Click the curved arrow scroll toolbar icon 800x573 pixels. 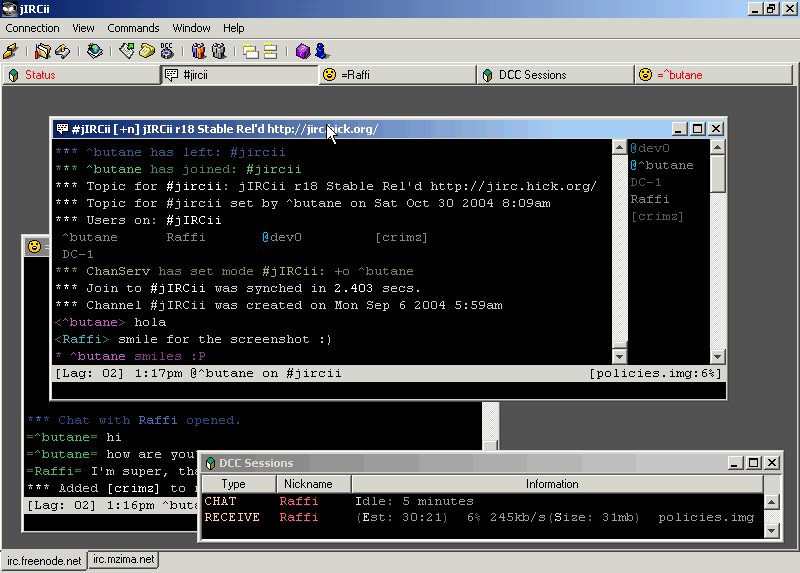[62, 51]
